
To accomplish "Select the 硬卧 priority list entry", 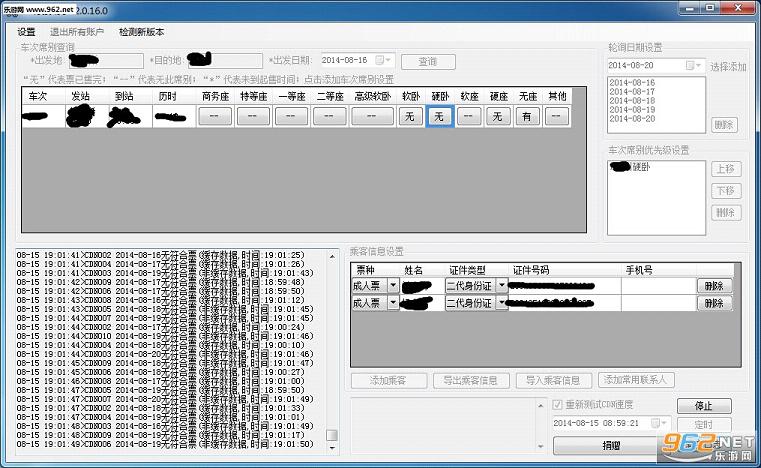I will point(630,167).
